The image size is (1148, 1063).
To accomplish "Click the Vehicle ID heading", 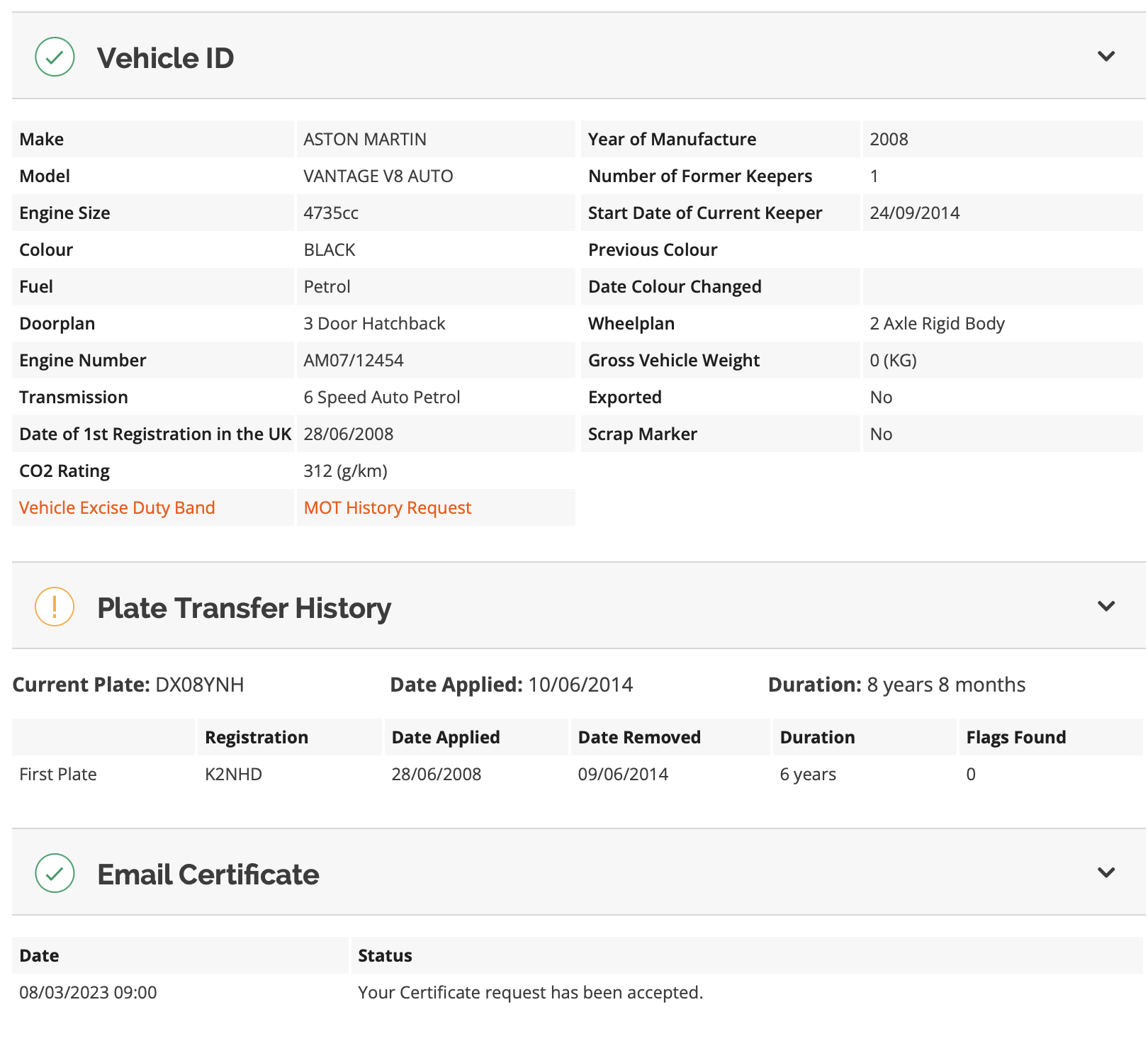I will (x=166, y=58).
